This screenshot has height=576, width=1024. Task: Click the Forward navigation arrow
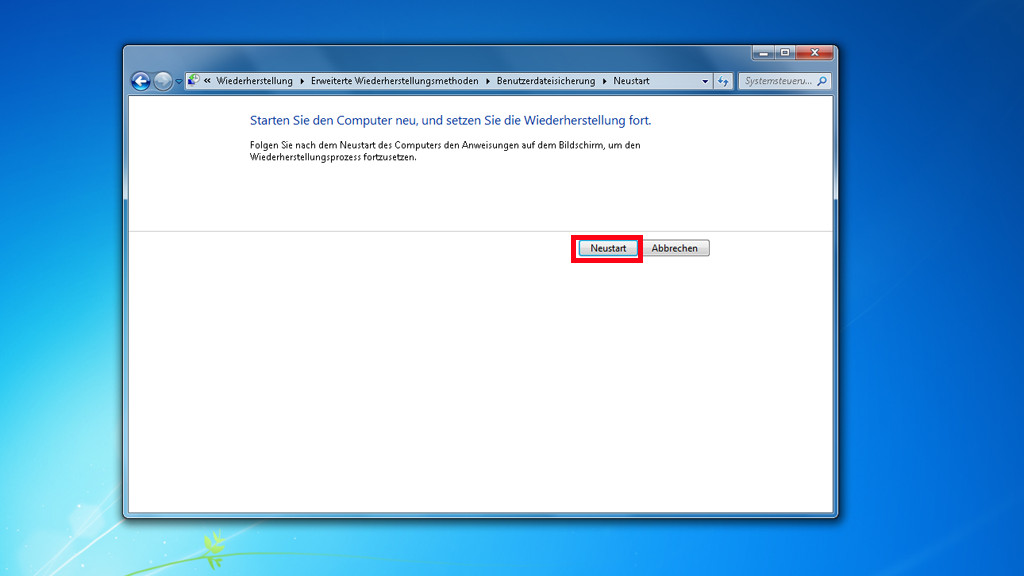[163, 82]
